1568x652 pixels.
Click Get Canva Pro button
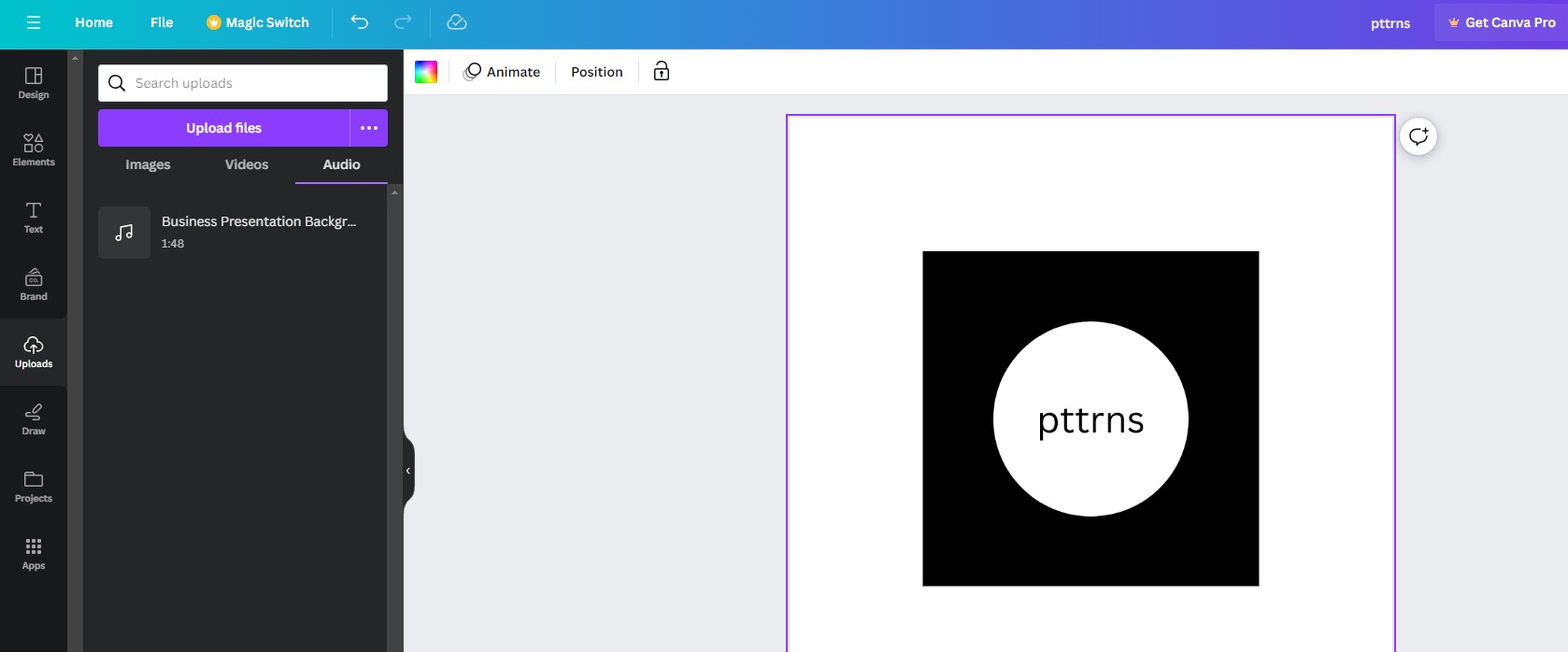(1501, 22)
